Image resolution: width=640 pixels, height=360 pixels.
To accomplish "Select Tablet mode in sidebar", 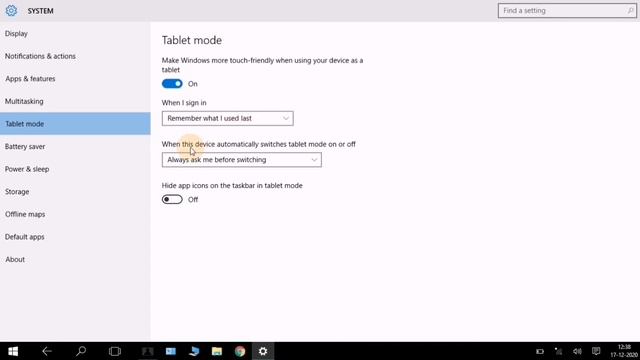I will pyautogui.click(x=75, y=124).
